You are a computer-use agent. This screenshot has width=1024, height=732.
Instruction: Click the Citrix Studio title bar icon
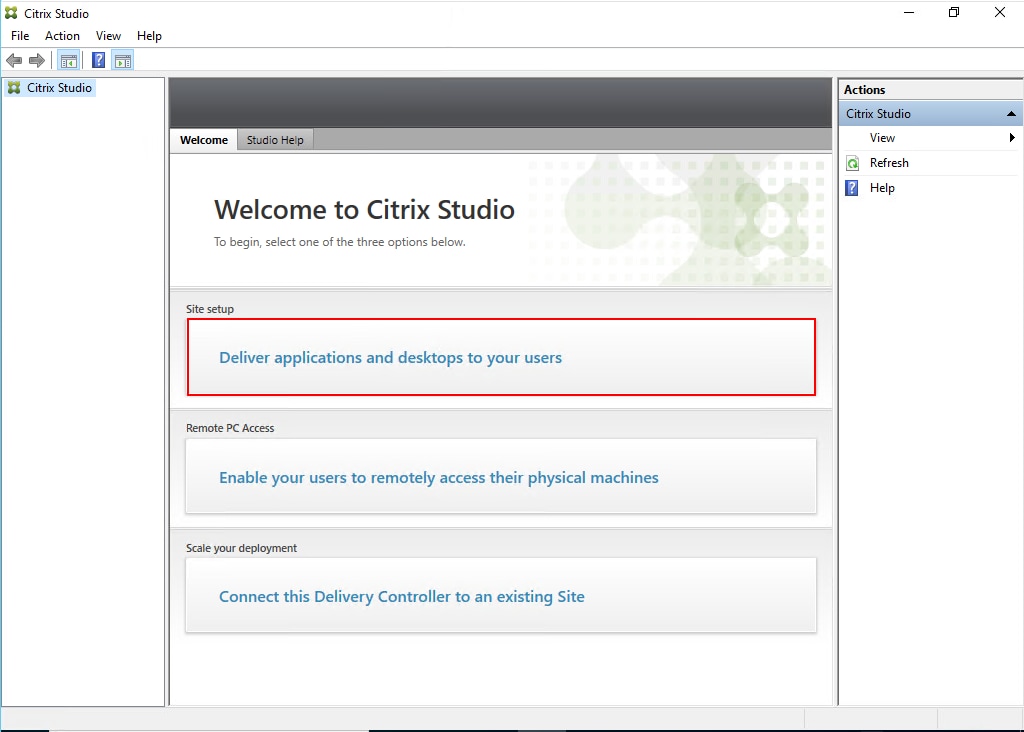point(11,13)
